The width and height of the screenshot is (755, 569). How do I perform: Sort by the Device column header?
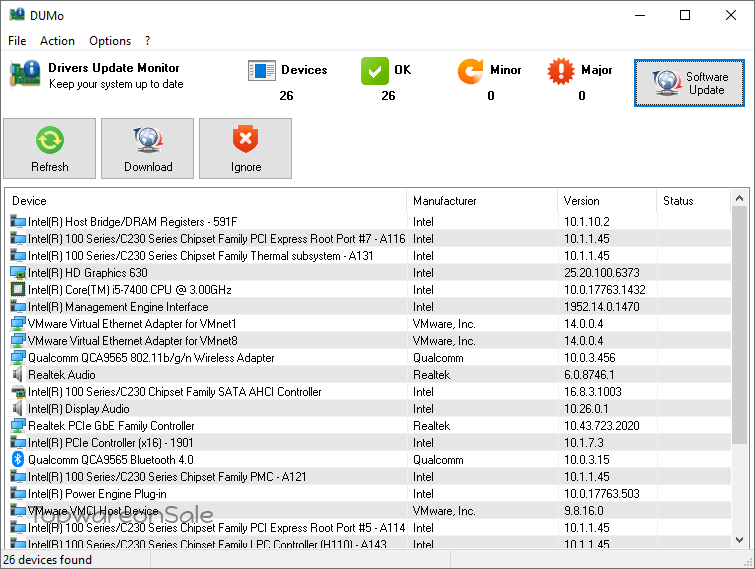click(x=206, y=201)
